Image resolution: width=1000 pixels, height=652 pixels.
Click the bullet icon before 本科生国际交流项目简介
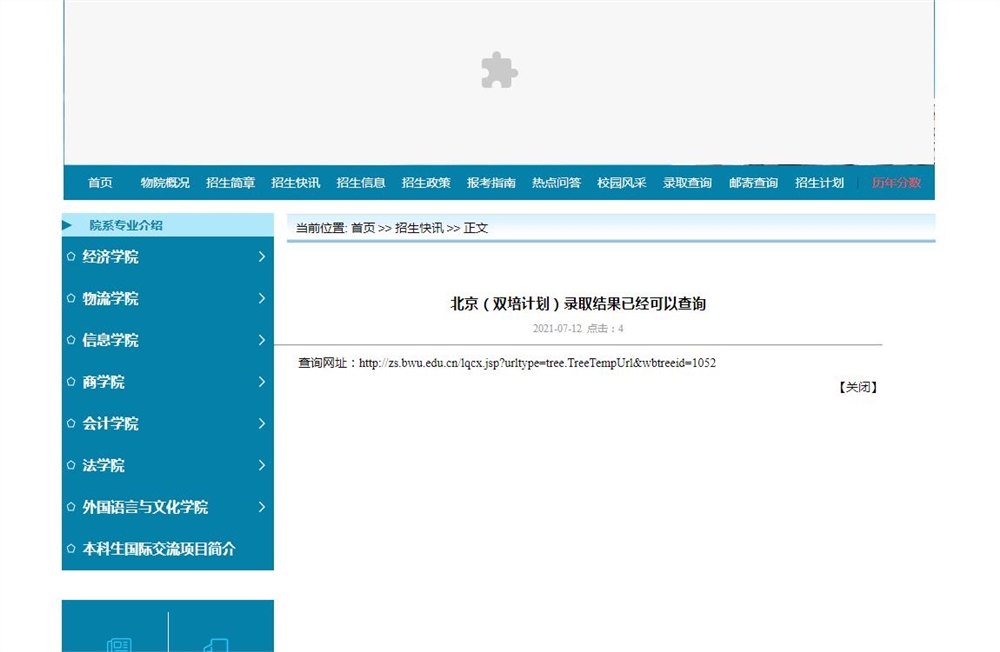pos(71,549)
